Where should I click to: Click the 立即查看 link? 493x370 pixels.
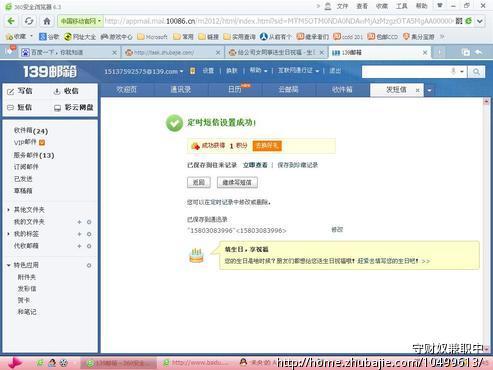(x=255, y=165)
